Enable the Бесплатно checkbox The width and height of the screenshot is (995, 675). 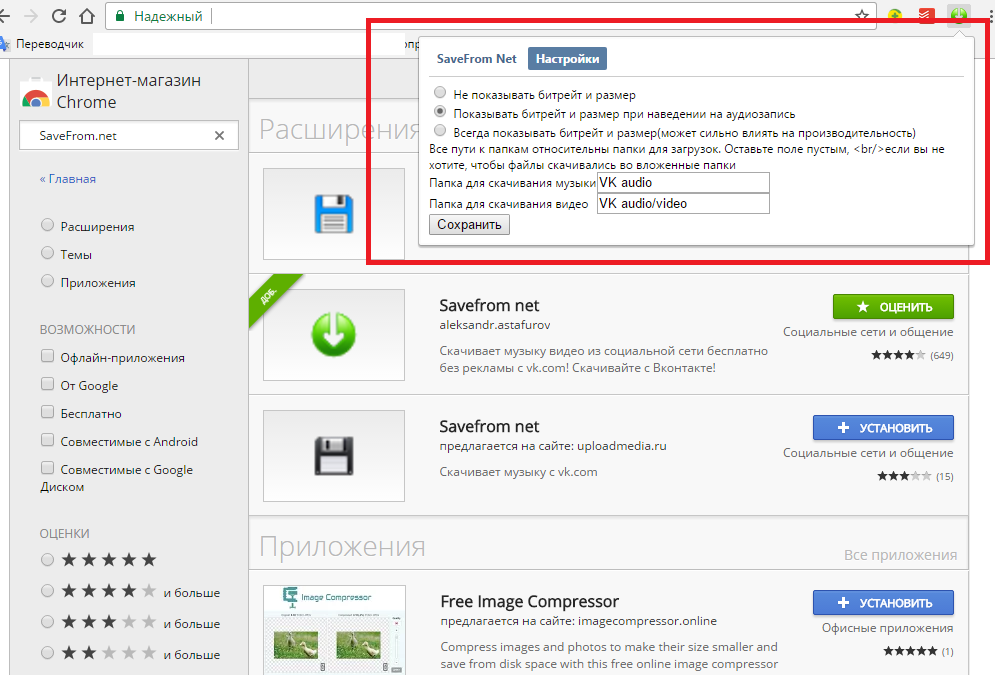[47, 412]
